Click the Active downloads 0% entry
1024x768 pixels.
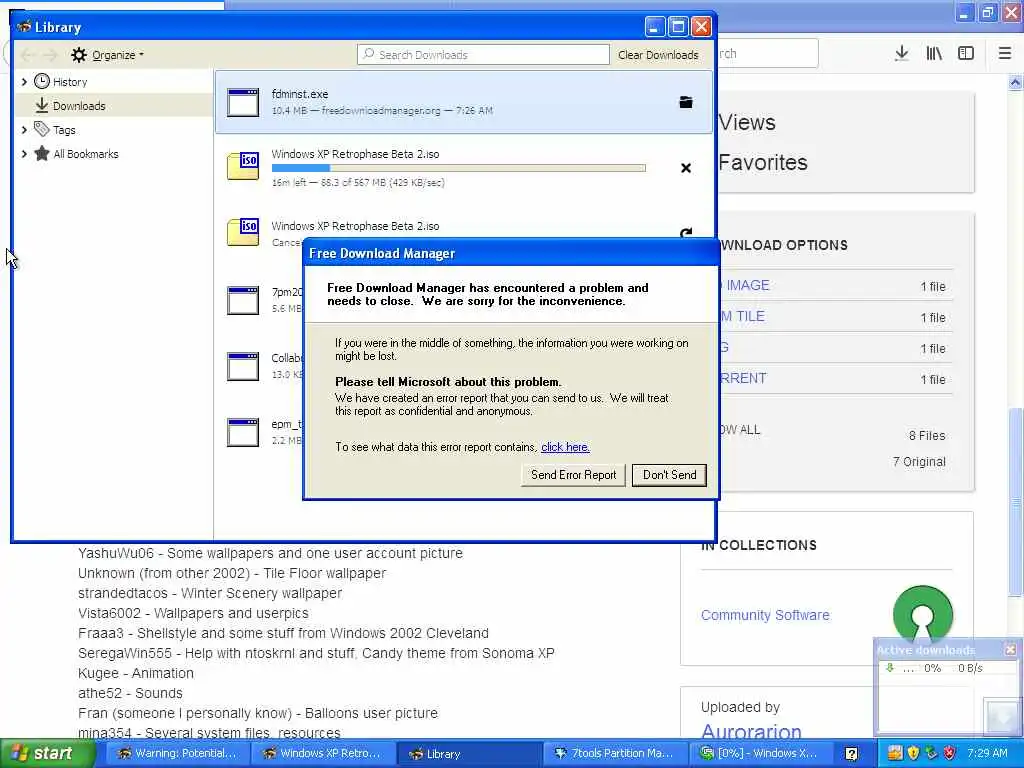click(934, 668)
